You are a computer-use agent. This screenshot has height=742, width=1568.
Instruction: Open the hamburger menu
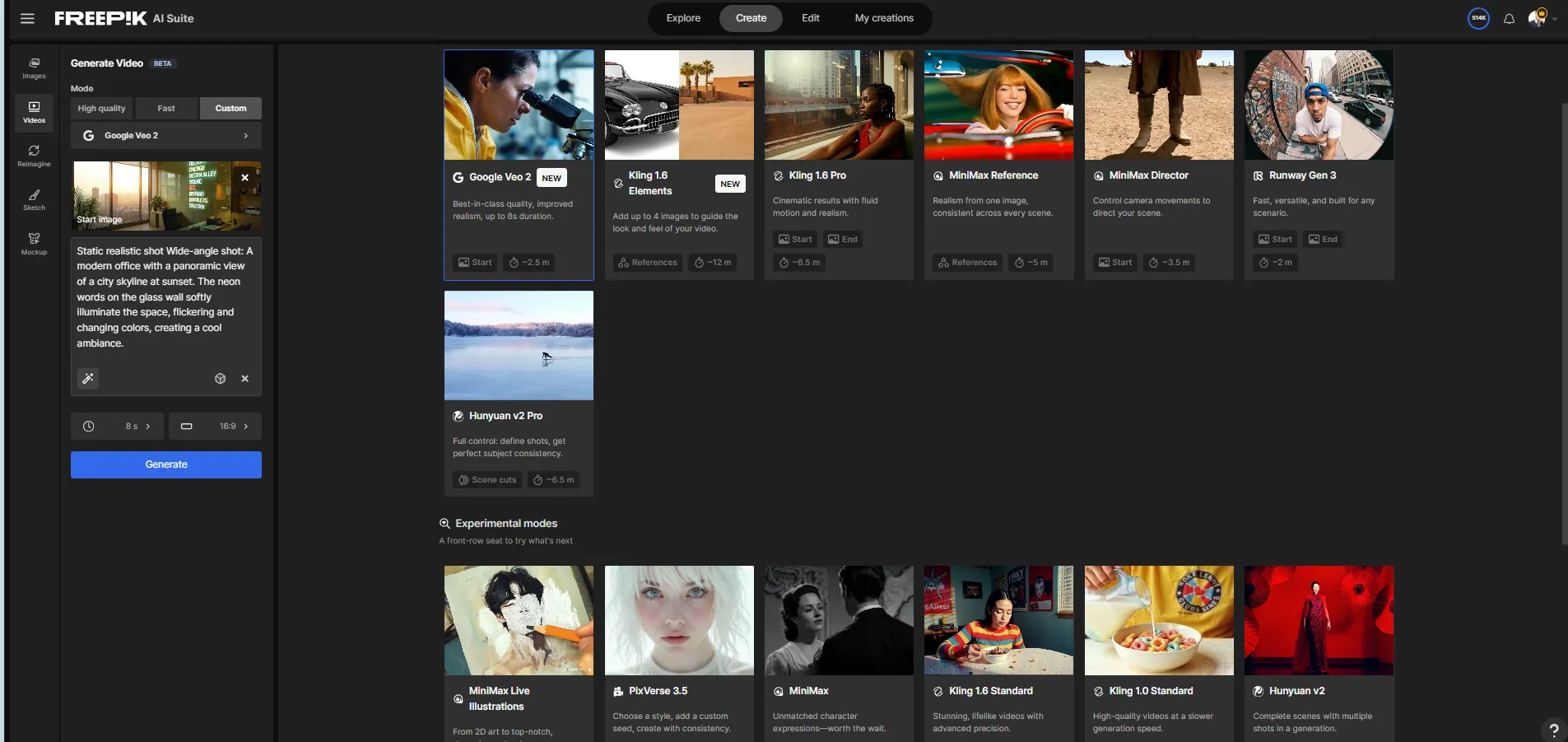click(27, 18)
